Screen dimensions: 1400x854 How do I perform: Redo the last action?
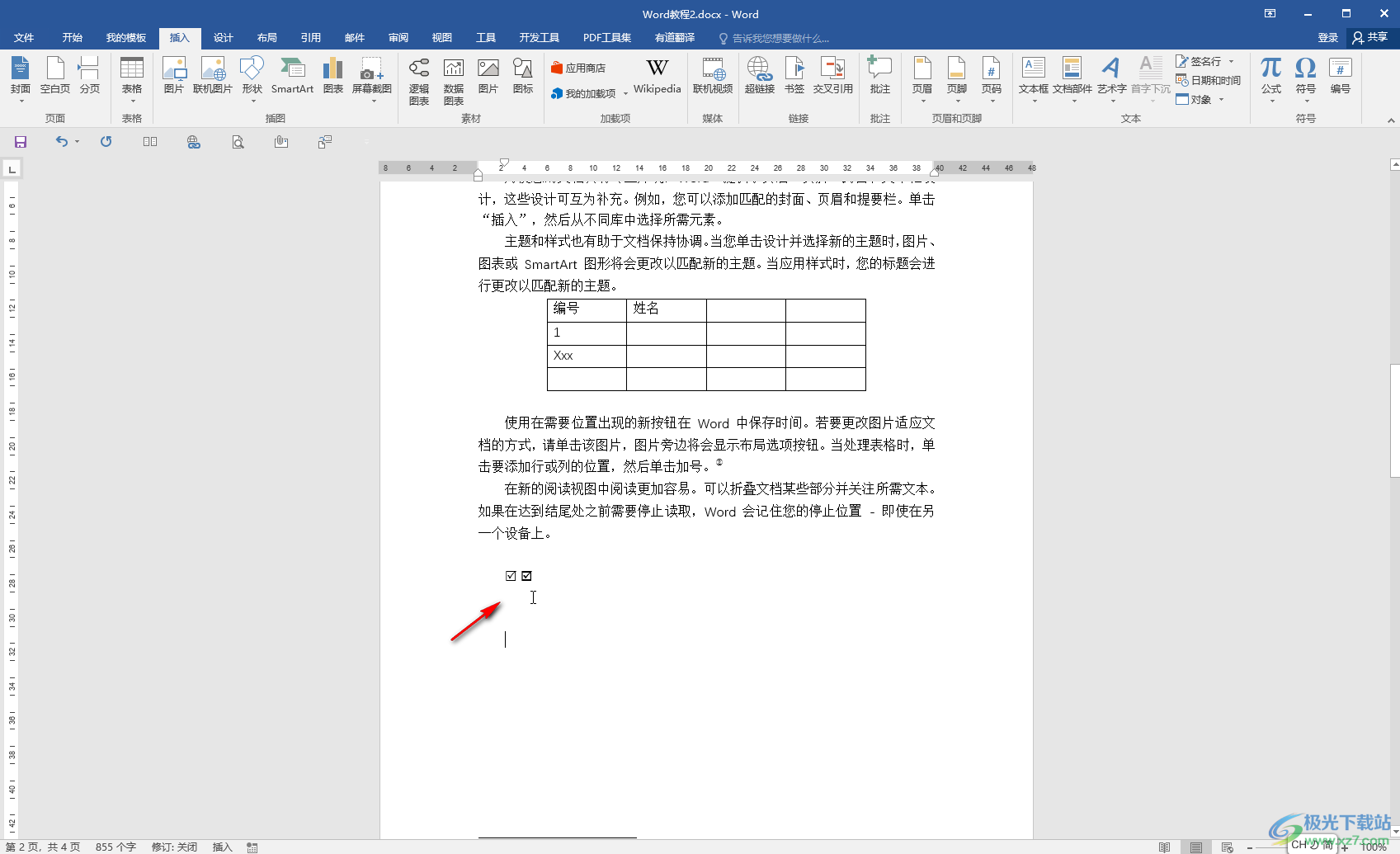pos(106,142)
